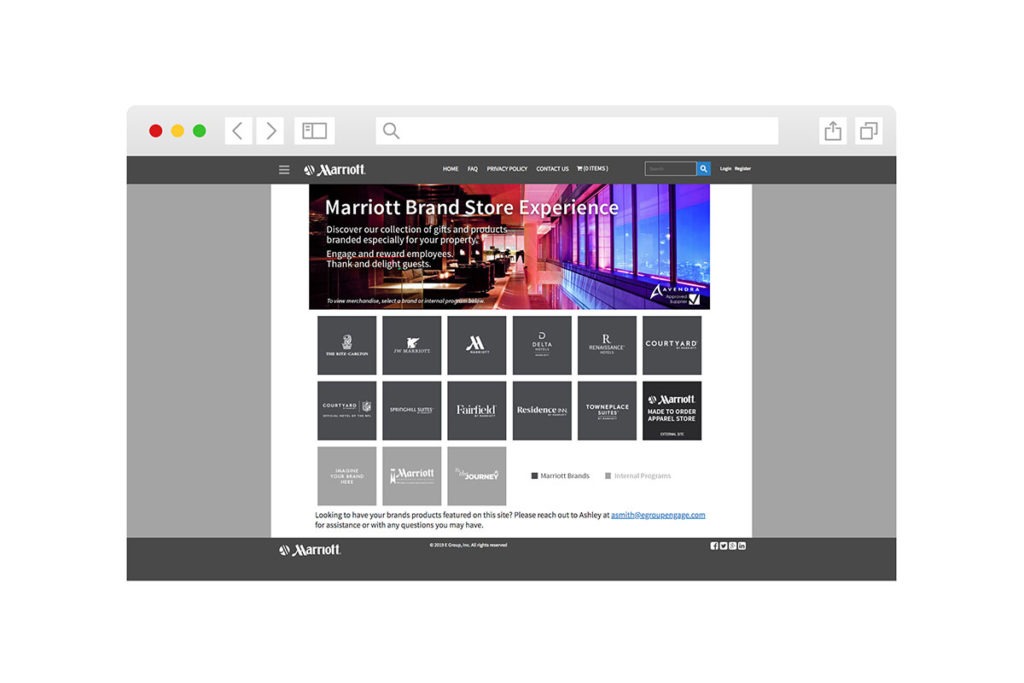Click the browser address bar

pyautogui.click(x=577, y=131)
